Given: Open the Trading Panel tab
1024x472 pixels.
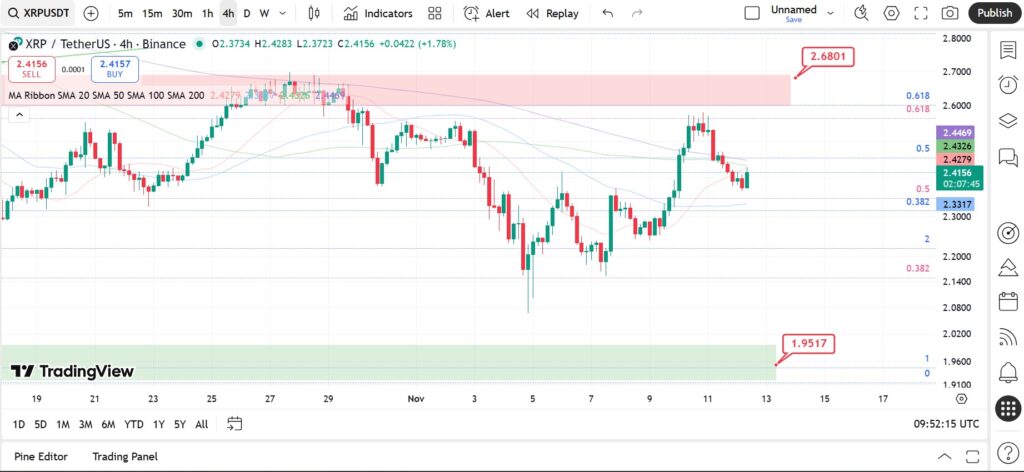Looking at the screenshot, I should [x=125, y=456].
